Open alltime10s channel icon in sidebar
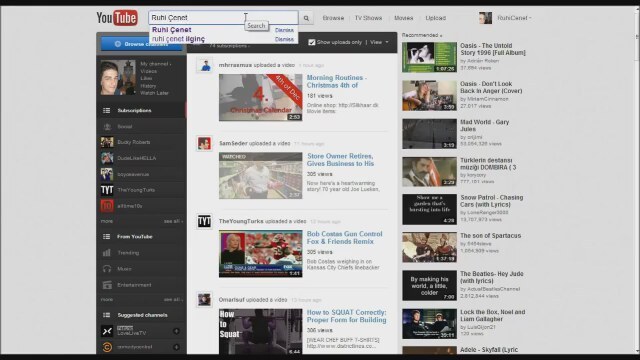The height and width of the screenshot is (360, 640). 107,206
